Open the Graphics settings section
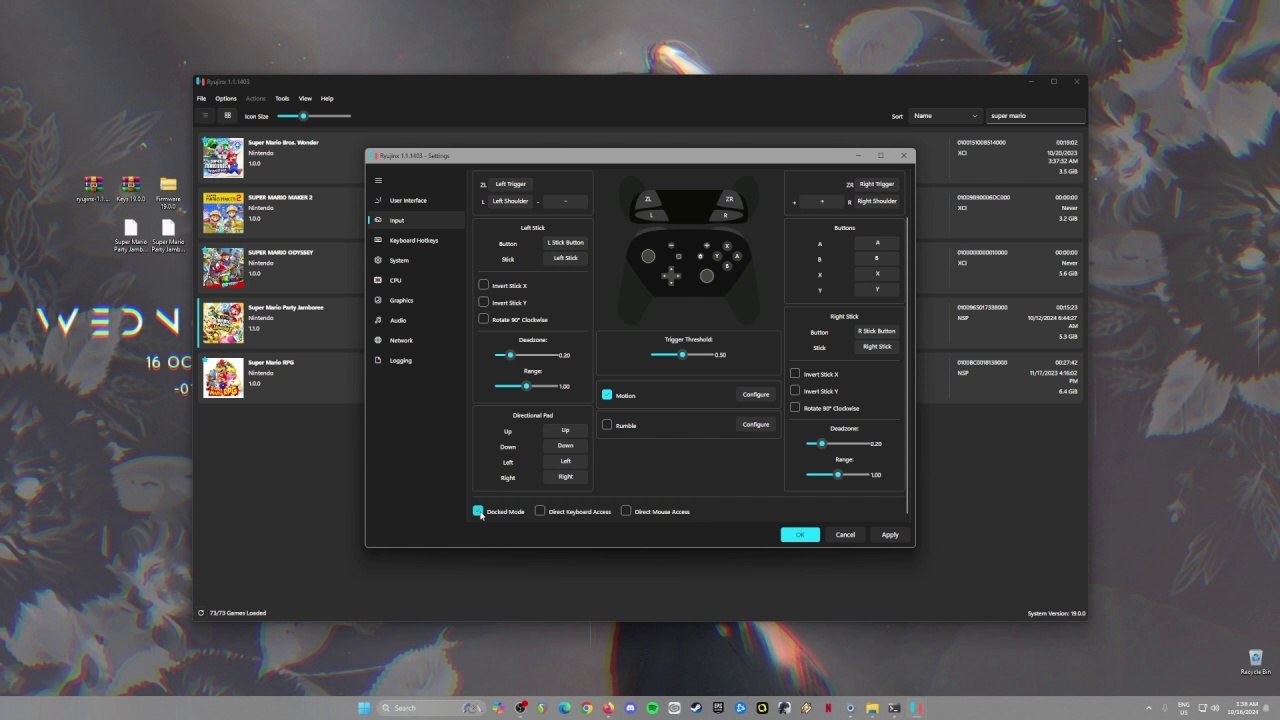 (401, 300)
